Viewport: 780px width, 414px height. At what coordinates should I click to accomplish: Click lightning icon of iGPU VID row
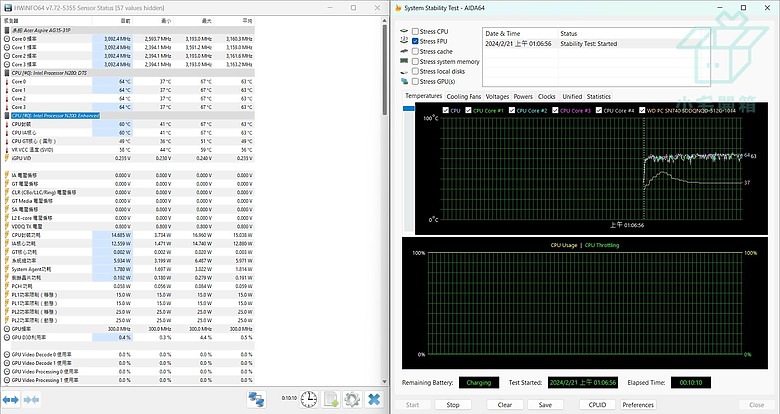click(7, 158)
